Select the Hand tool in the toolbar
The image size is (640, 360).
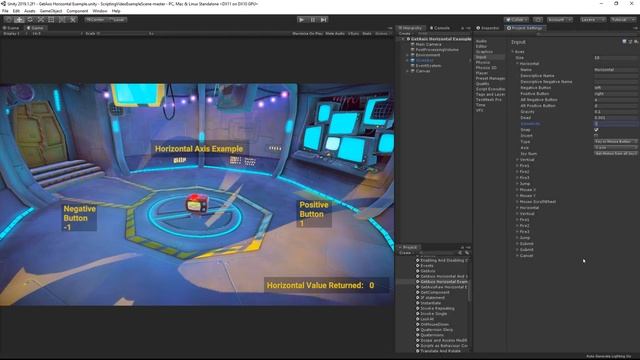coord(8,20)
